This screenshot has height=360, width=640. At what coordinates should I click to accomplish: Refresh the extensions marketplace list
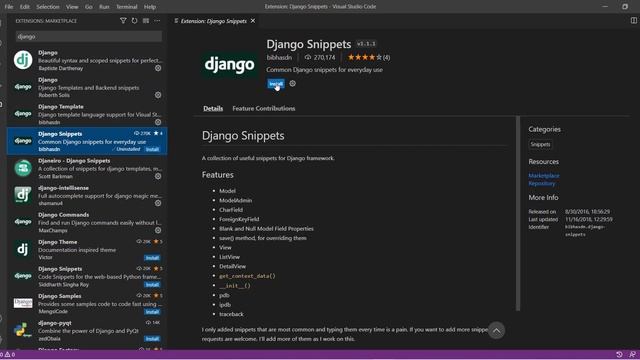(134, 21)
